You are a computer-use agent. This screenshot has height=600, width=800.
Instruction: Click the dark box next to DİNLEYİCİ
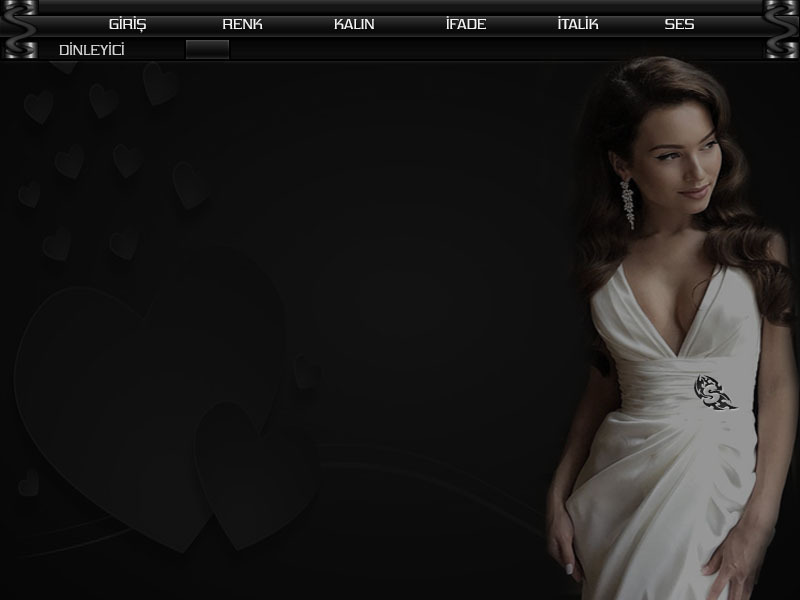[207, 49]
